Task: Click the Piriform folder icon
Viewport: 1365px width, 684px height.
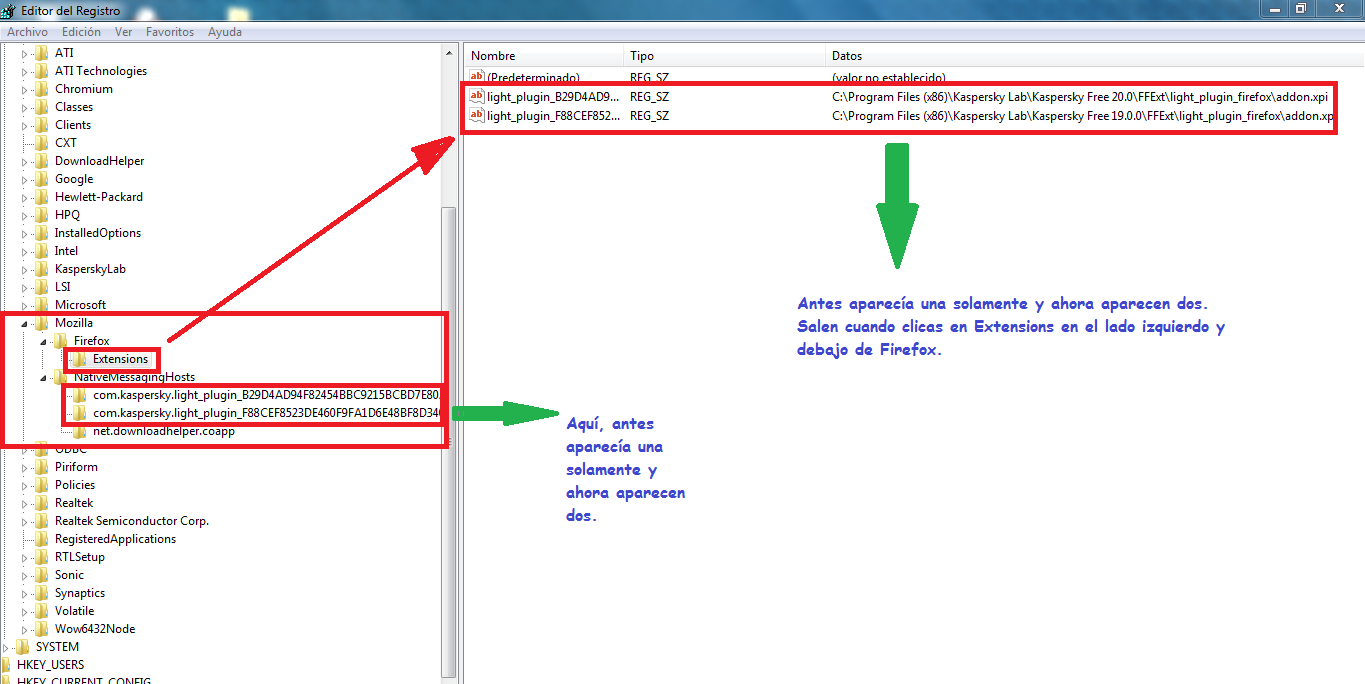Action: click(42, 467)
